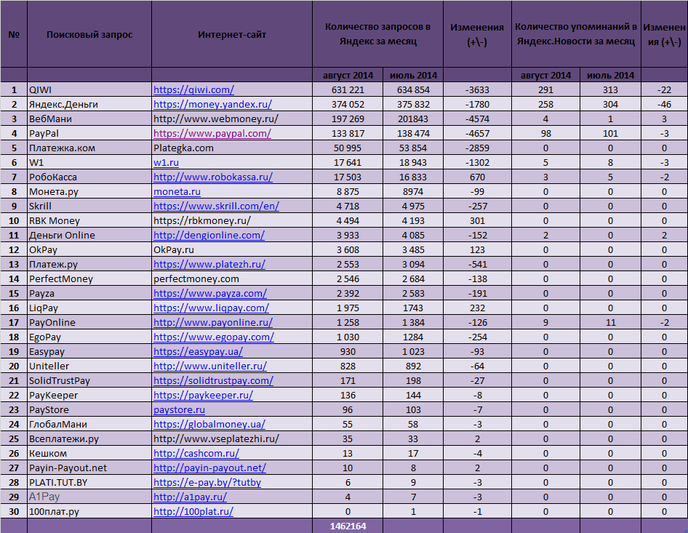Click the ВебМани cell
The image size is (688, 533).
point(90,118)
